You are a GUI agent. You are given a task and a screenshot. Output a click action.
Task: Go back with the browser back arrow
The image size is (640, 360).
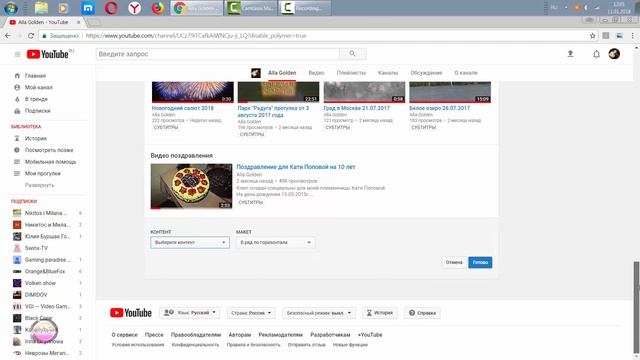tap(8, 36)
